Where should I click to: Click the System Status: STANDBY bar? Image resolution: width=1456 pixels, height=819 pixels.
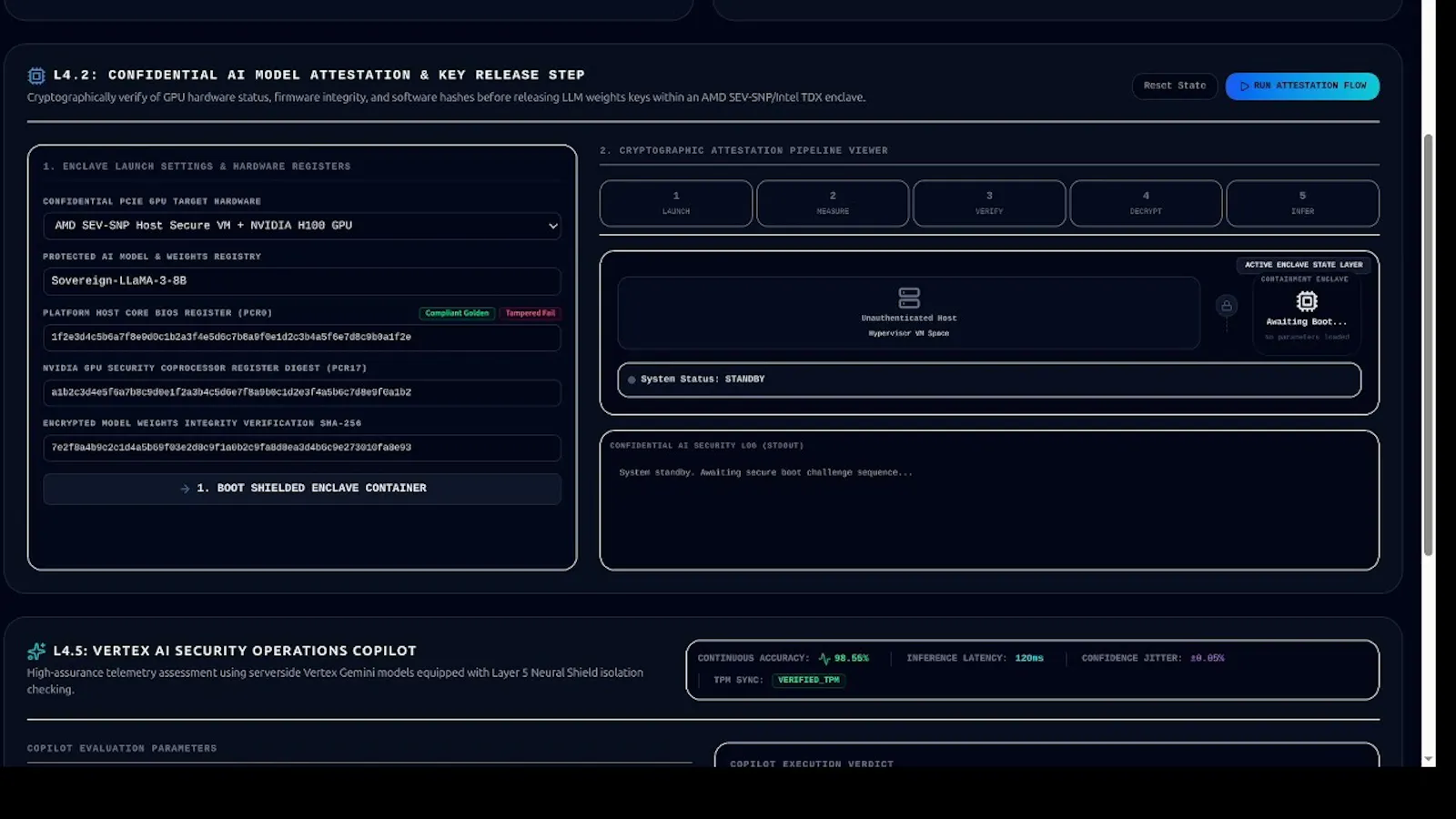pyautogui.click(x=989, y=379)
